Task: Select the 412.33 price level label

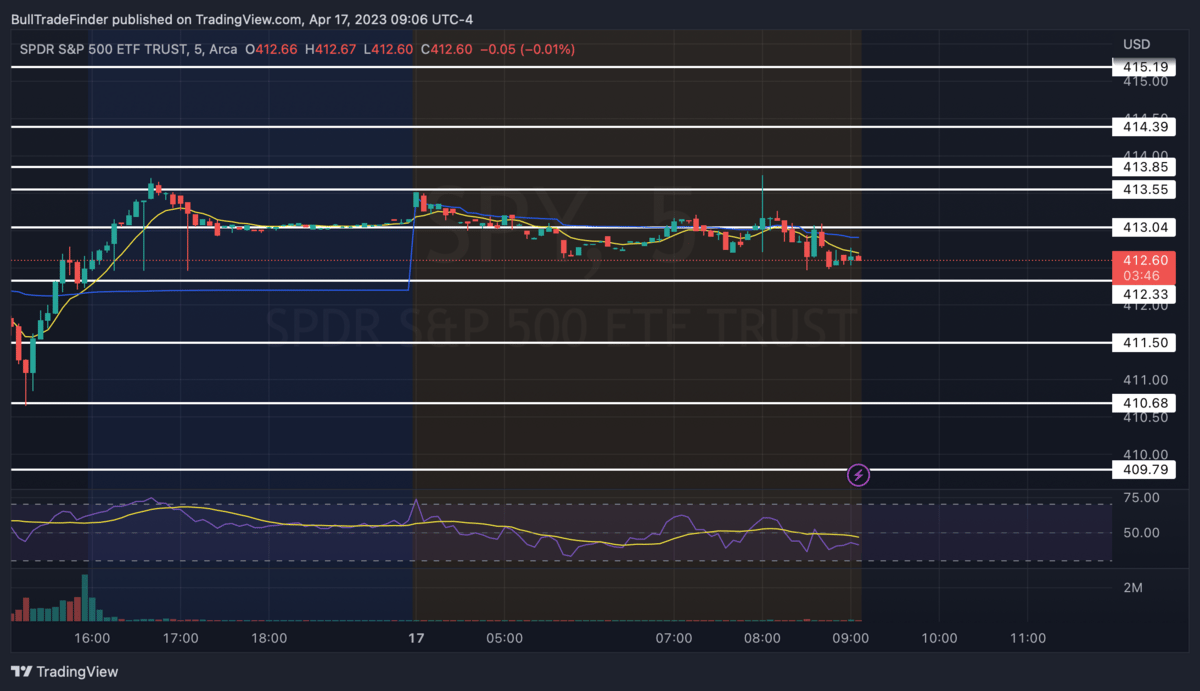Action: click(1146, 295)
